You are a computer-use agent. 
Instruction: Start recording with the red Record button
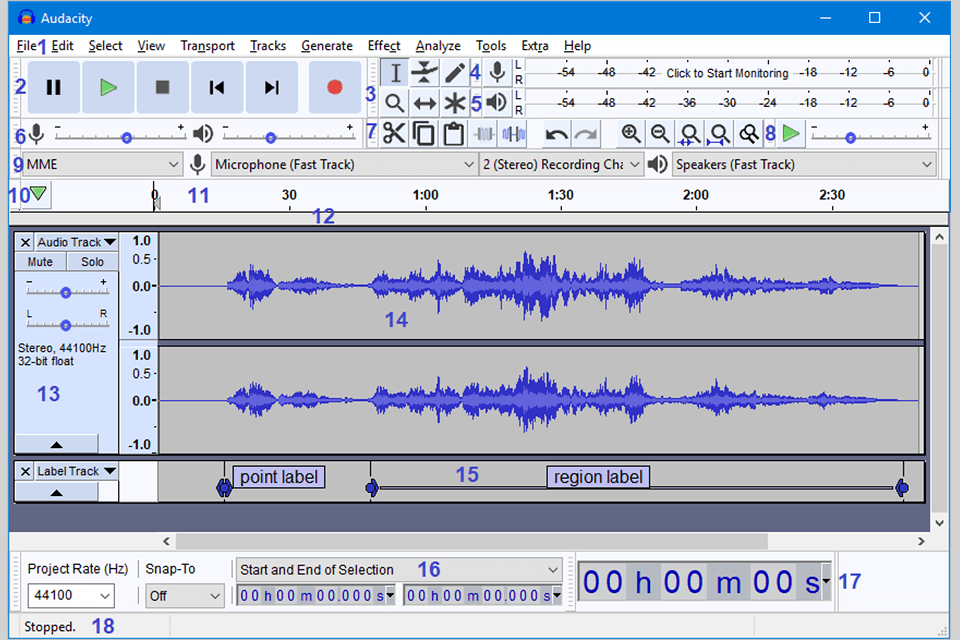334,88
